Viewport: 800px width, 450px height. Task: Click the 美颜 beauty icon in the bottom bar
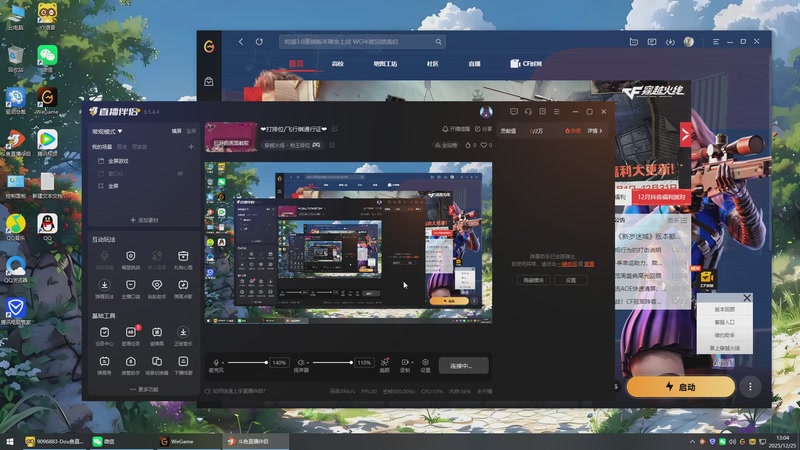pyautogui.click(x=385, y=362)
